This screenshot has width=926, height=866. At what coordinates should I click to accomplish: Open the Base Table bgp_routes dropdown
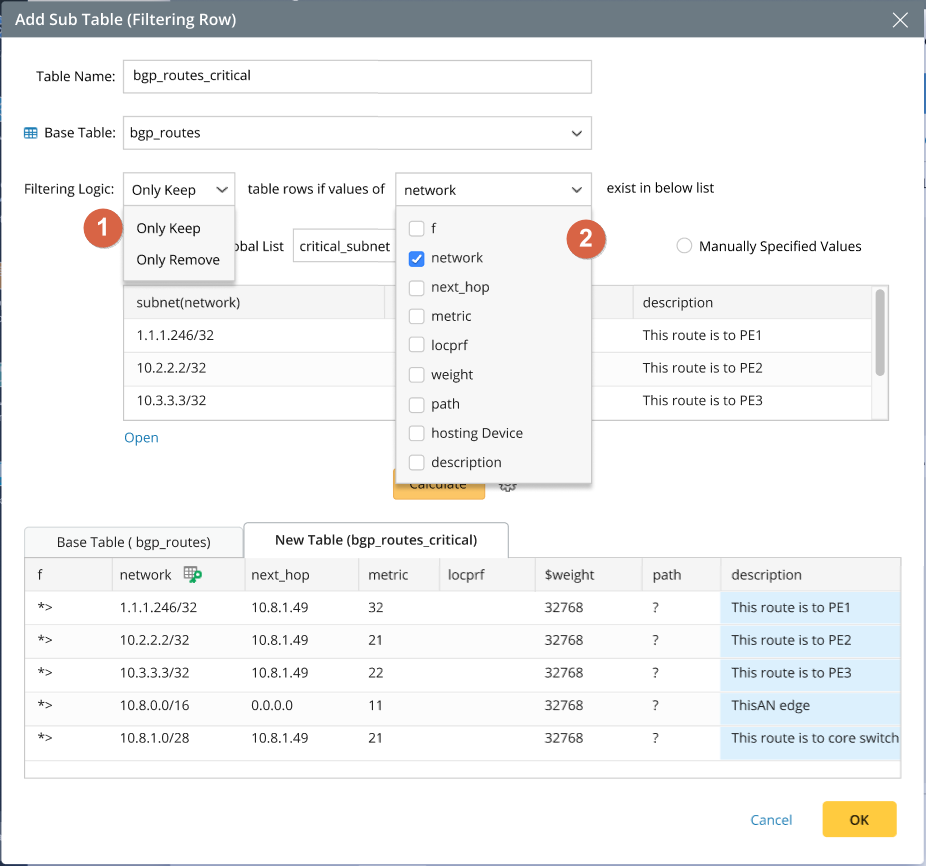click(x=357, y=133)
